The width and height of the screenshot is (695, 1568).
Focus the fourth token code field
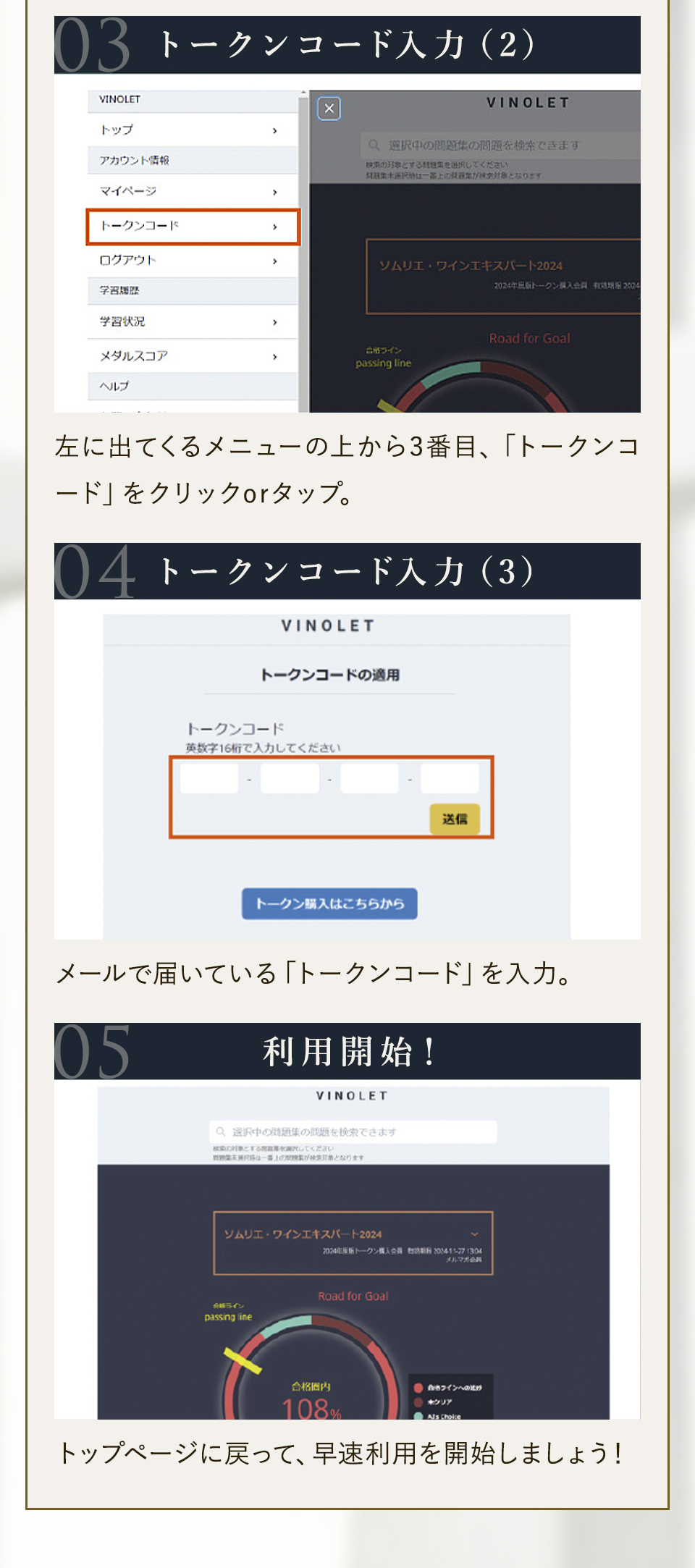450,779
